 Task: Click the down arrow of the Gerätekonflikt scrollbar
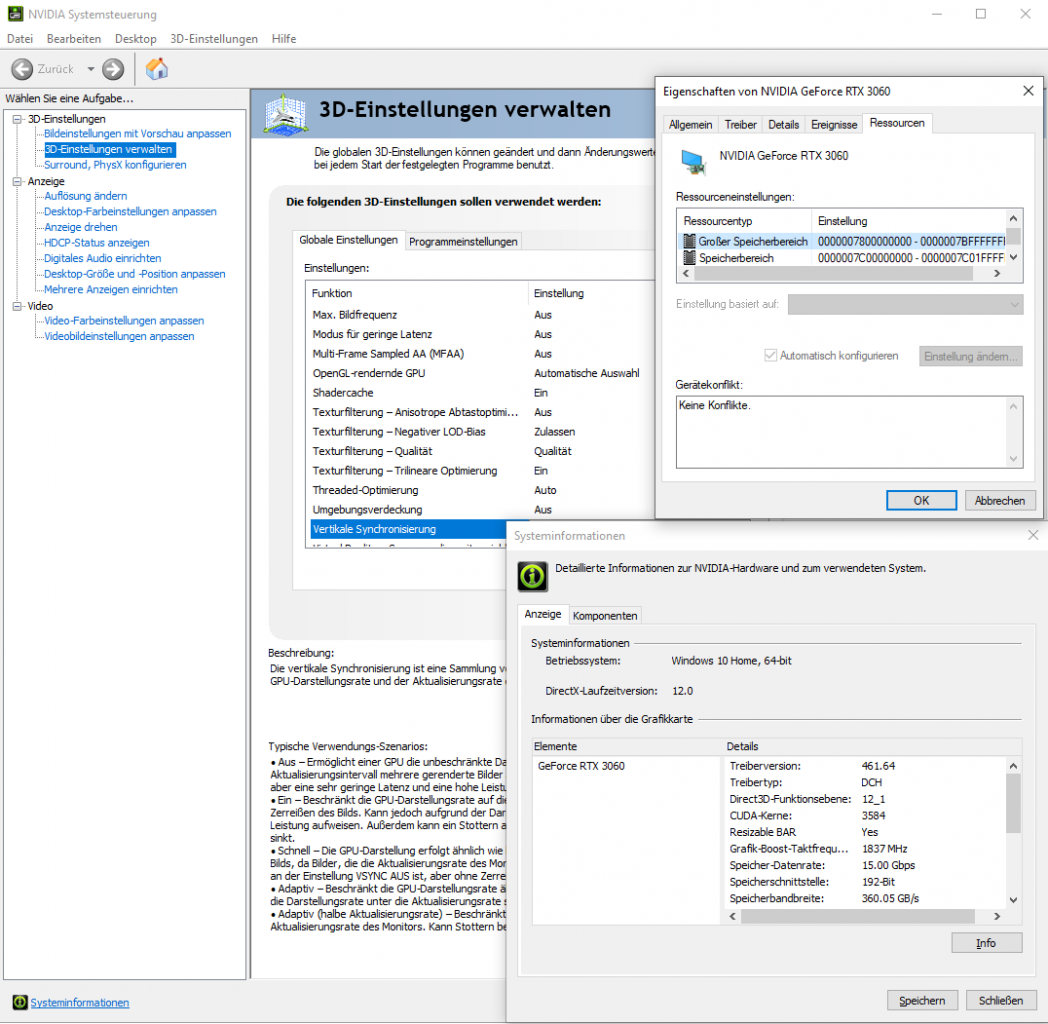click(x=1013, y=459)
